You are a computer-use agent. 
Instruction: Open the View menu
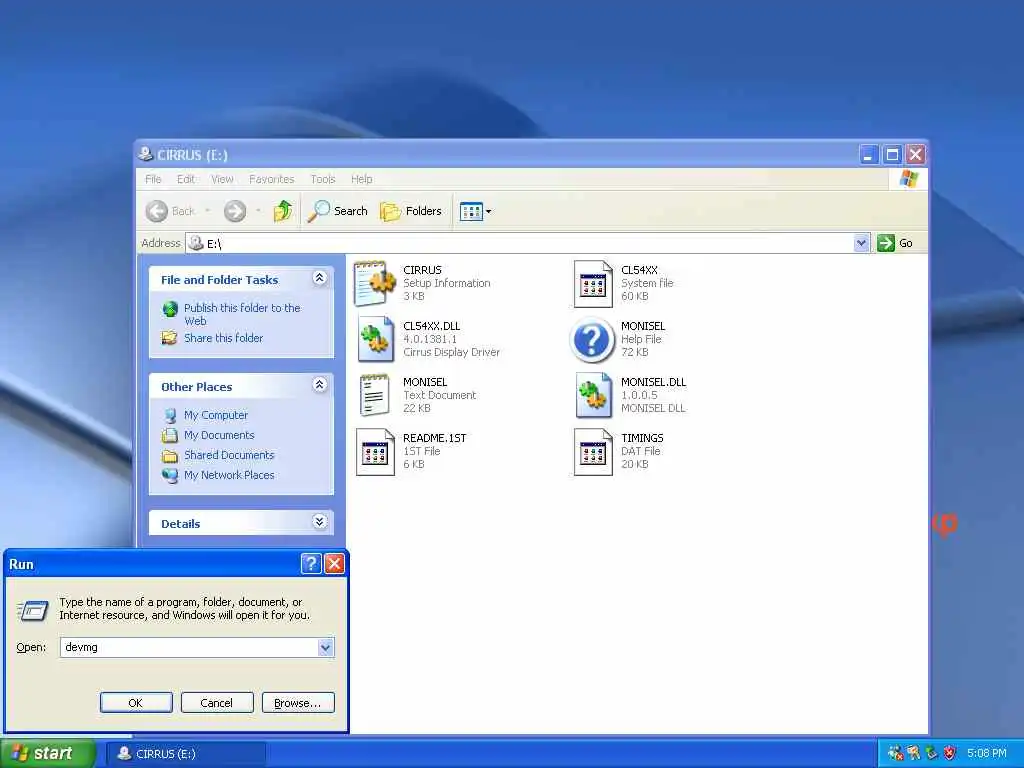coord(222,179)
